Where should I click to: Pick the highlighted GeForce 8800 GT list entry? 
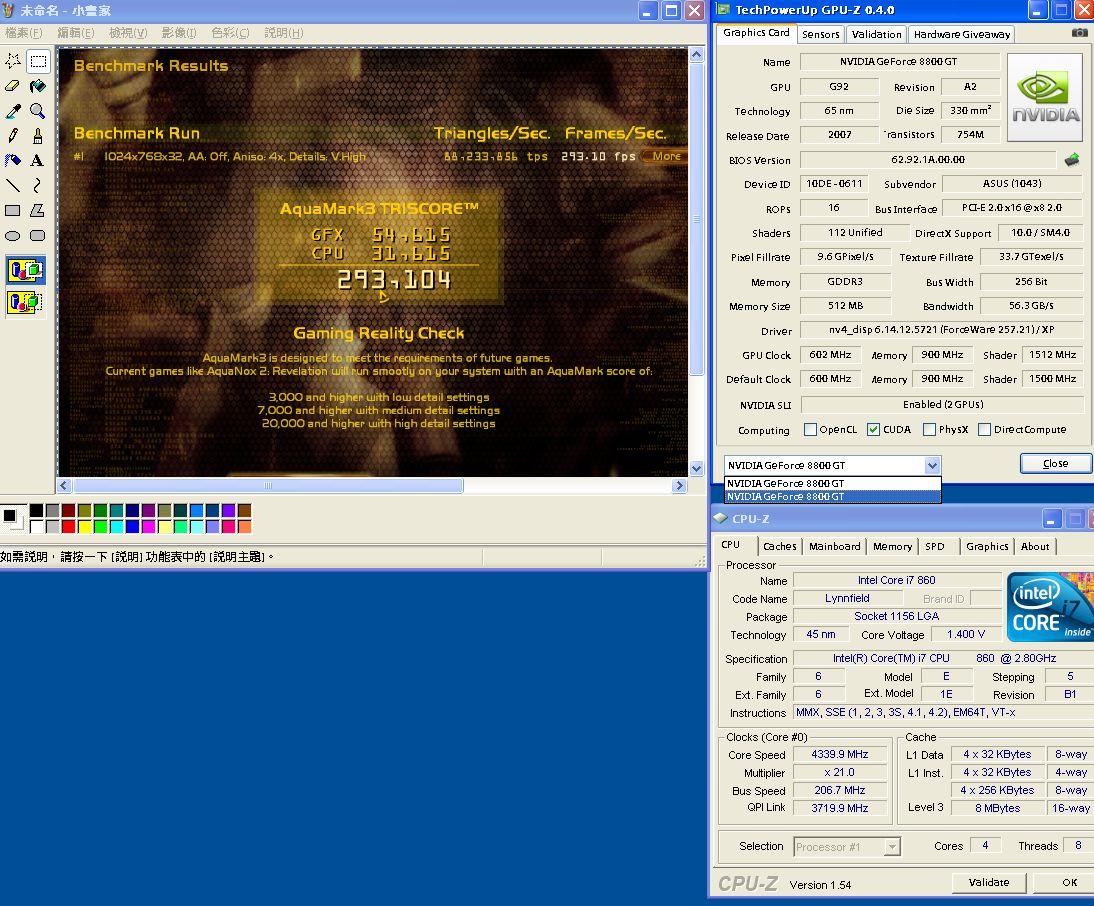pos(832,497)
